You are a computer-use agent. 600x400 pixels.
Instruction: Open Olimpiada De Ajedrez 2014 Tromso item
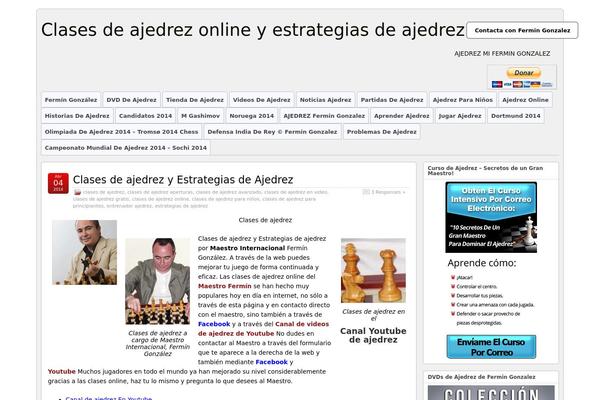pyautogui.click(x=121, y=132)
